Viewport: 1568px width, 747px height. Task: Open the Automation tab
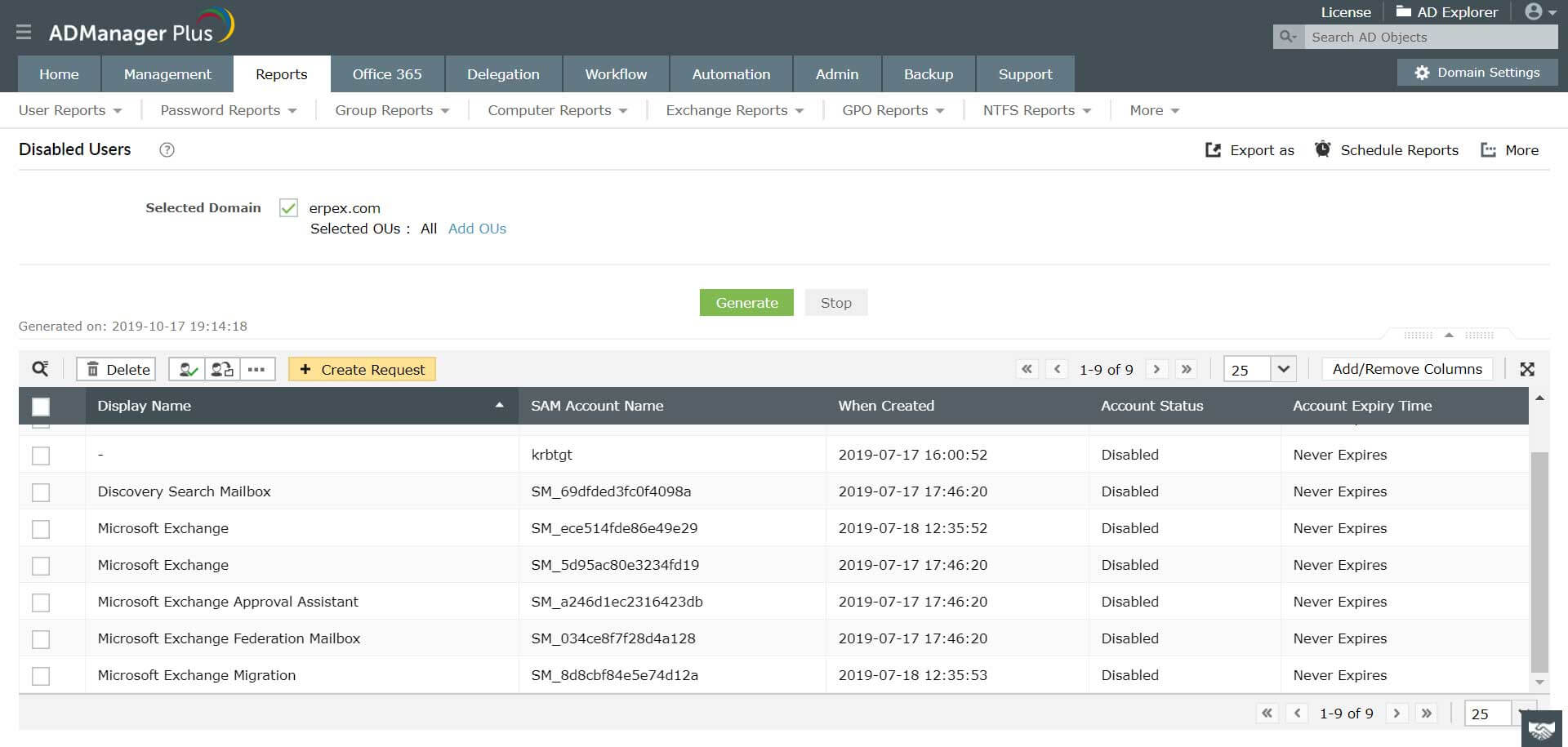pos(730,73)
